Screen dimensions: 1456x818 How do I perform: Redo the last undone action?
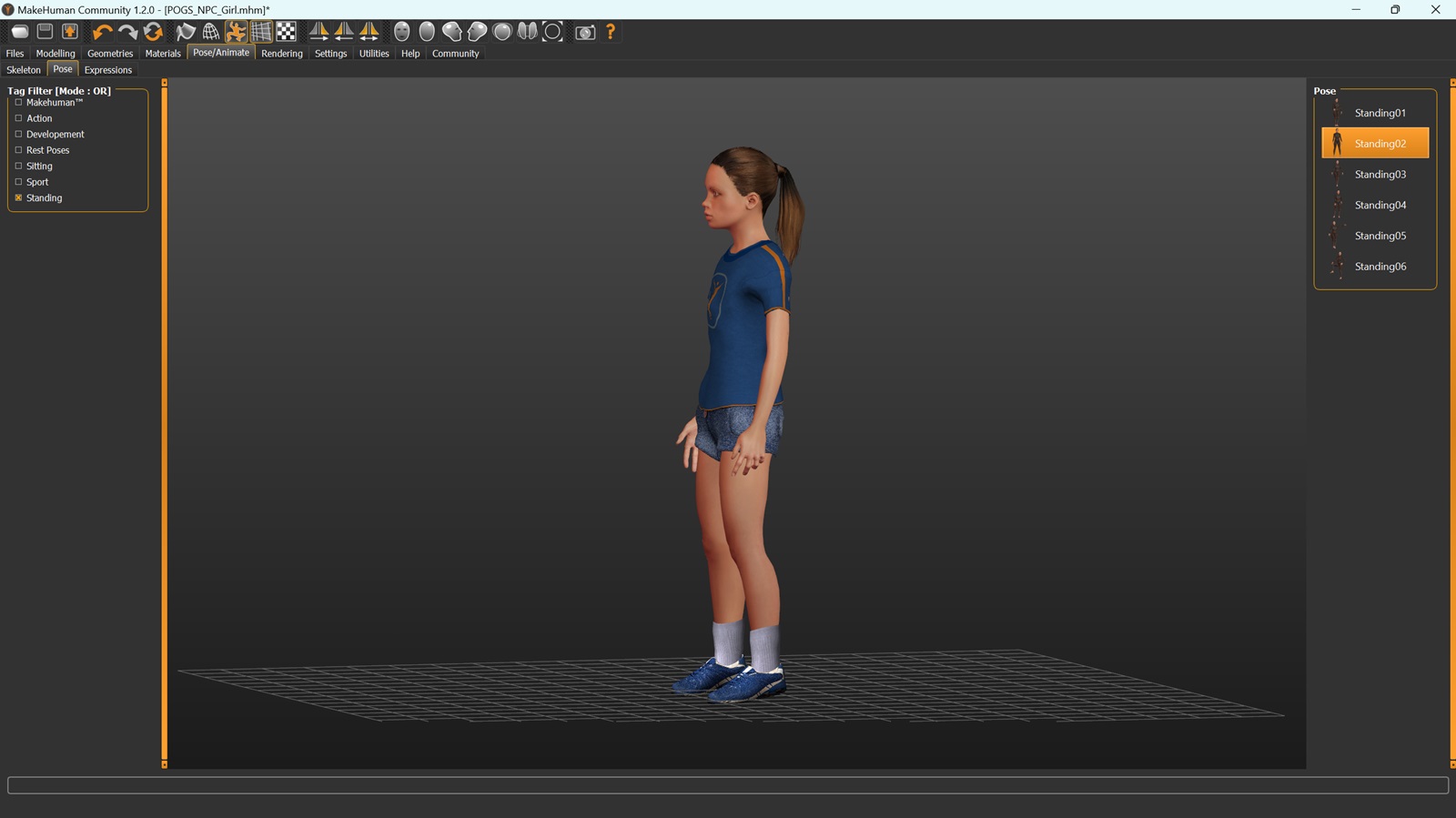click(x=127, y=32)
